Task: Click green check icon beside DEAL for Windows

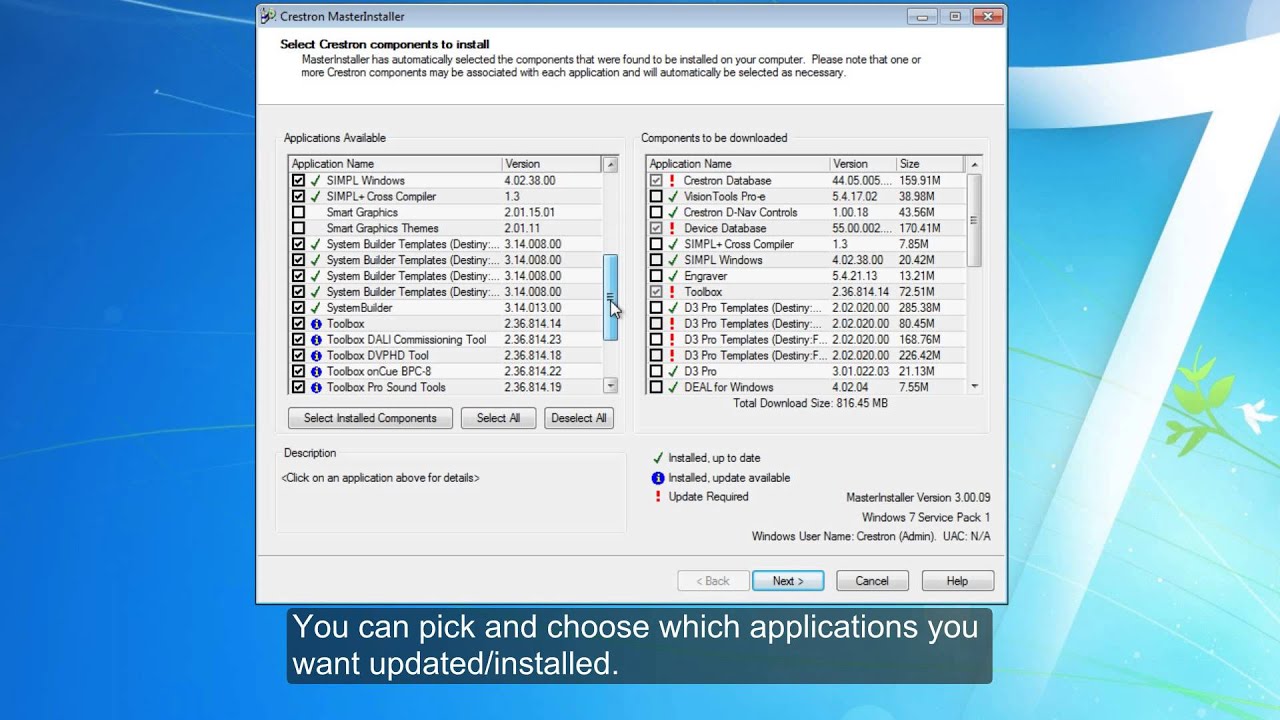Action: 673,388
